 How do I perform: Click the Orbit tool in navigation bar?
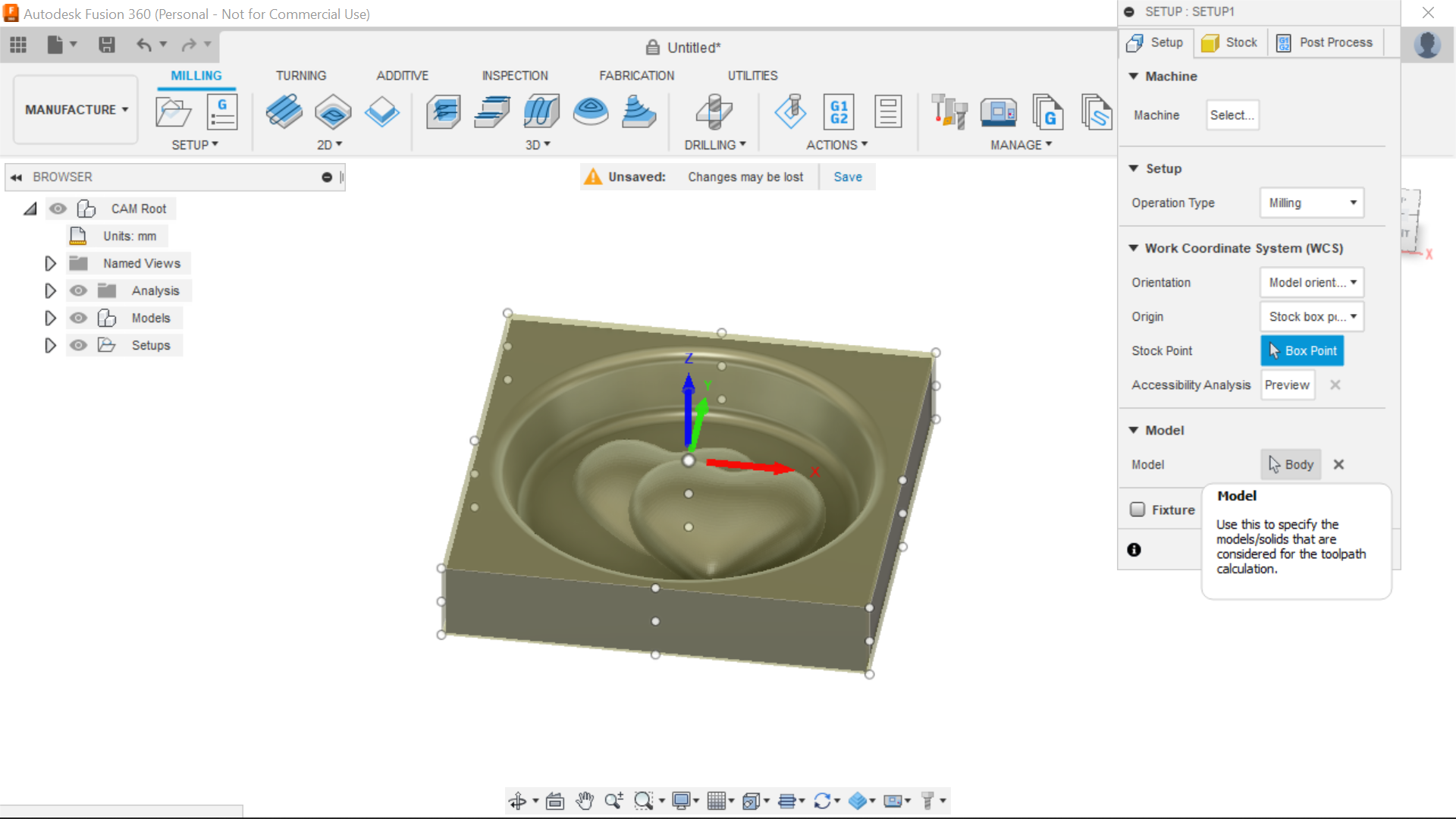[518, 801]
